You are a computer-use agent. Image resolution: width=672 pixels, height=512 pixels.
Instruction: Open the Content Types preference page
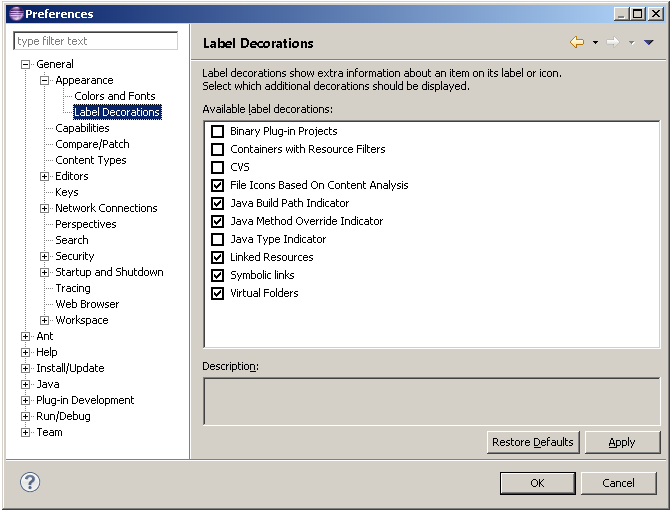[x=91, y=160]
